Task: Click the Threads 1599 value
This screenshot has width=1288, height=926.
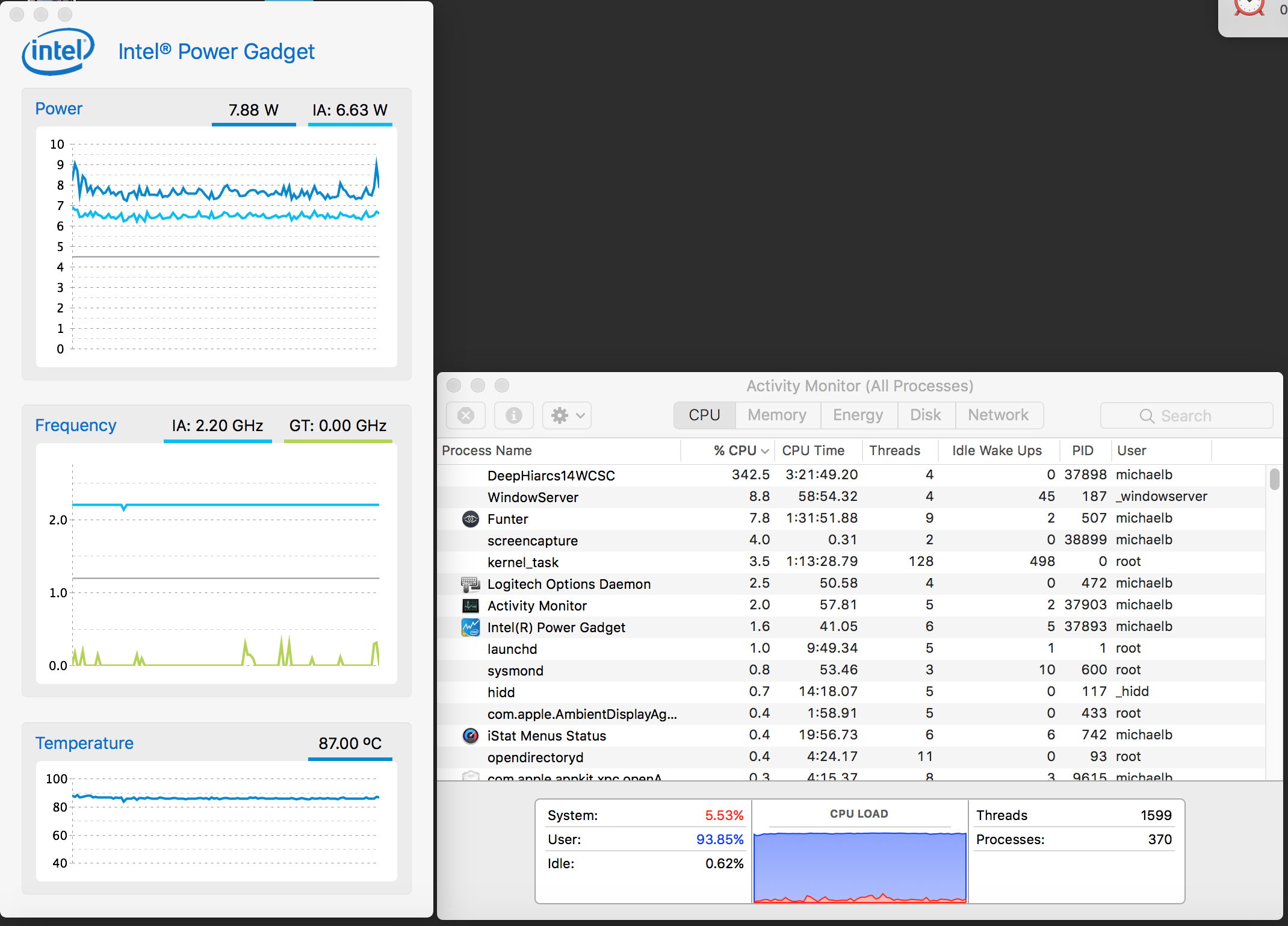Action: click(x=1156, y=815)
